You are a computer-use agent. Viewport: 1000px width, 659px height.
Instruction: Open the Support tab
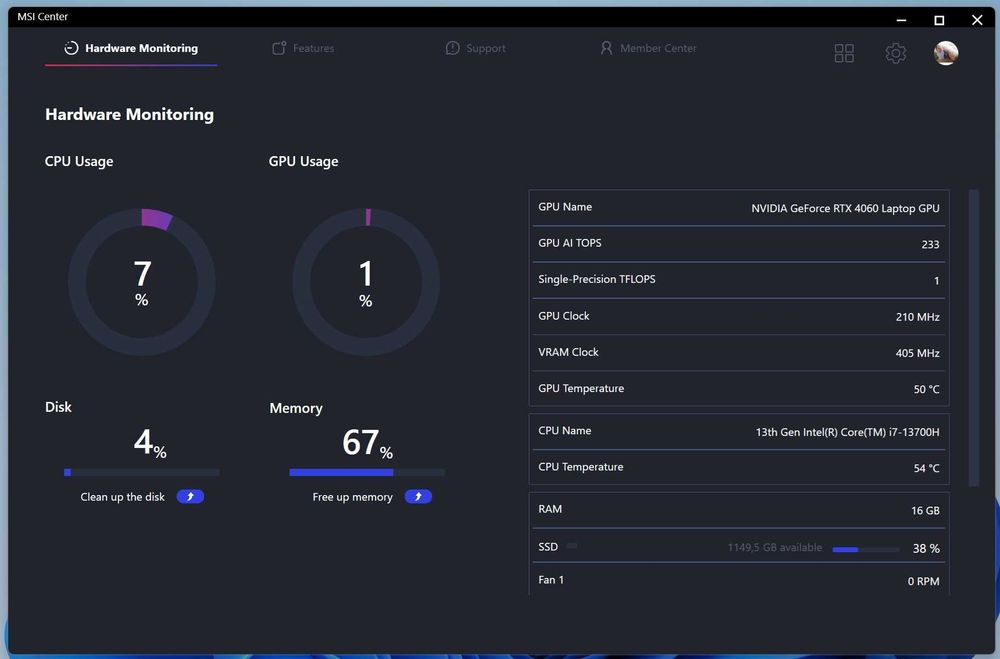coord(475,48)
